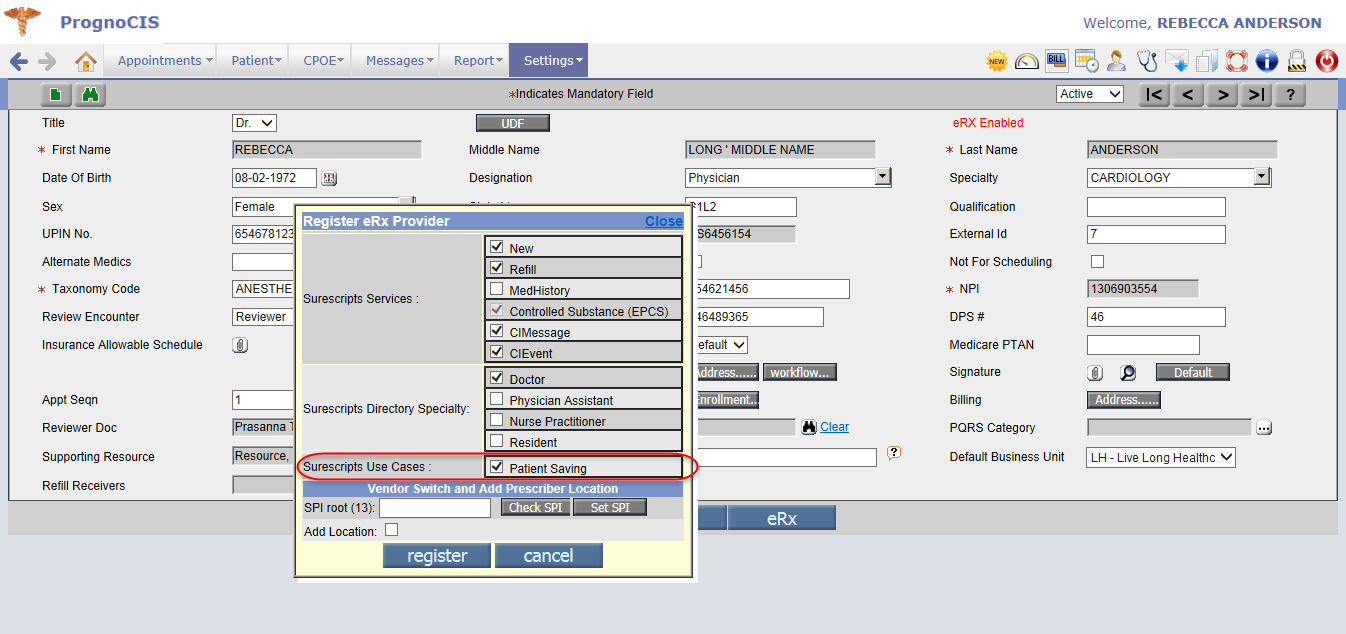The height and width of the screenshot is (634, 1346).
Task: Open the Title Dr. dropdown
Action: (254, 123)
